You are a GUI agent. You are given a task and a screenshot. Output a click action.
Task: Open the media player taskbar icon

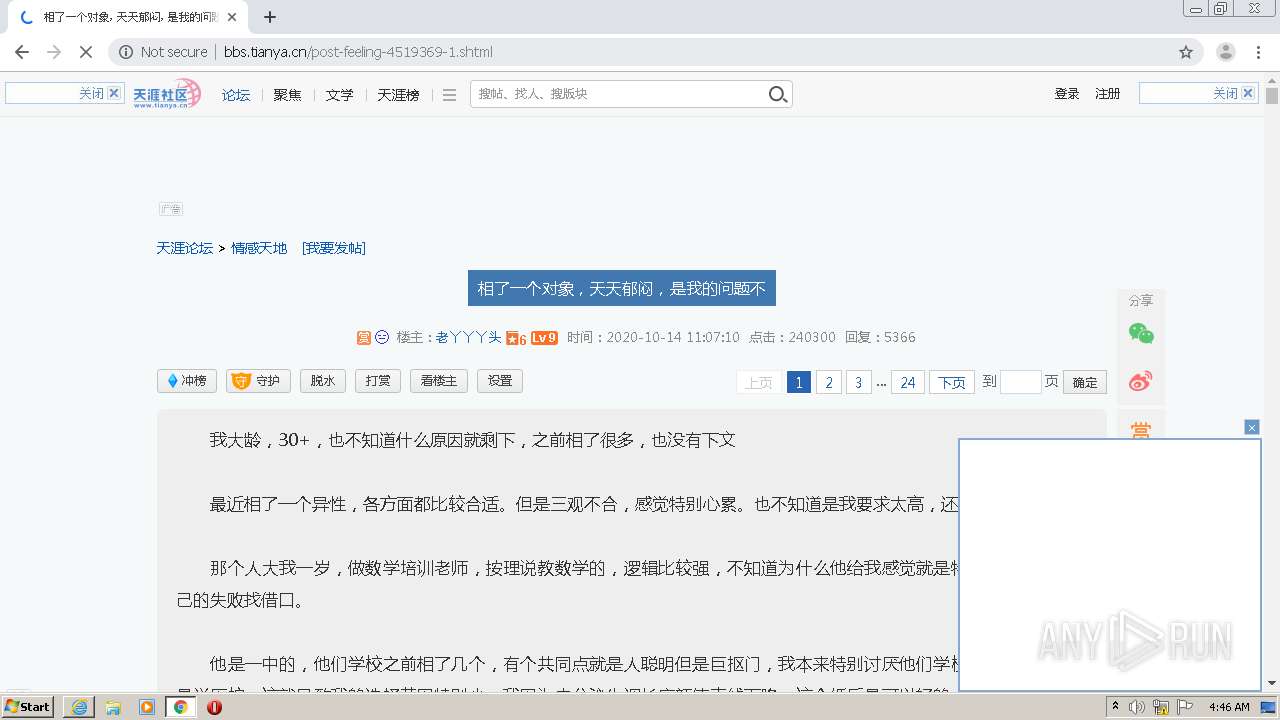click(147, 707)
